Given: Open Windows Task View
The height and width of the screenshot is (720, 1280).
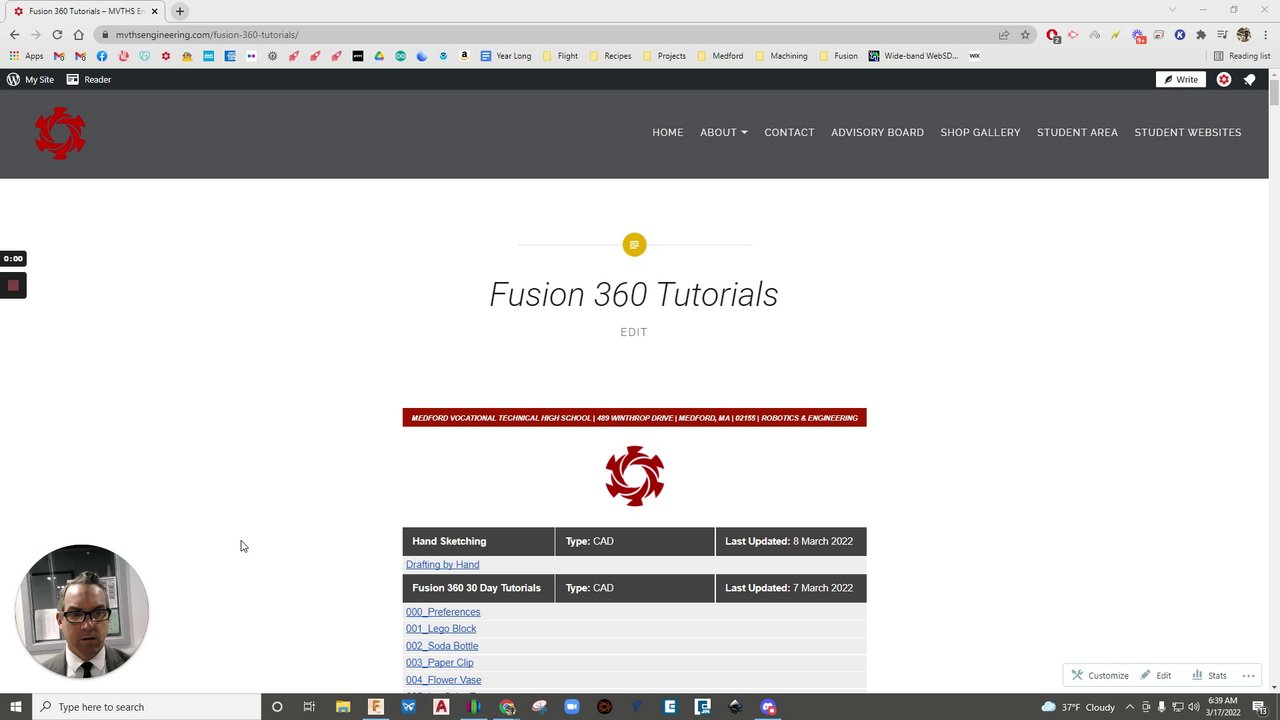Looking at the screenshot, I should tap(309, 707).
